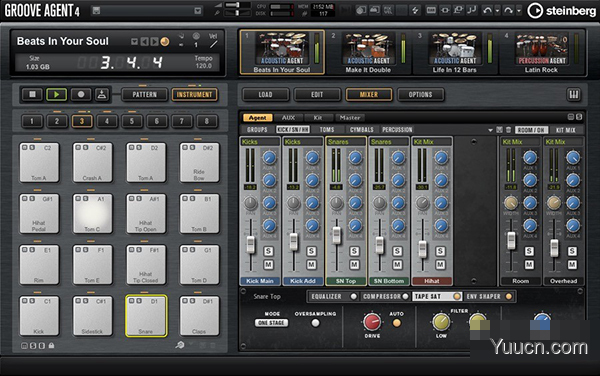Open redo history dropdown arrow
The image size is (600, 376).
[518, 11]
